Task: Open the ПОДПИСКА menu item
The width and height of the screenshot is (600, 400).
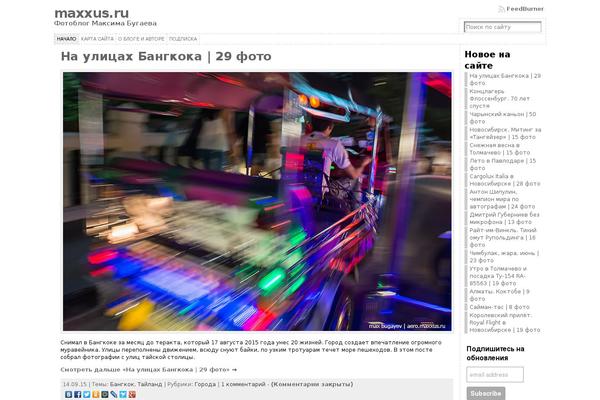Action: point(183,39)
